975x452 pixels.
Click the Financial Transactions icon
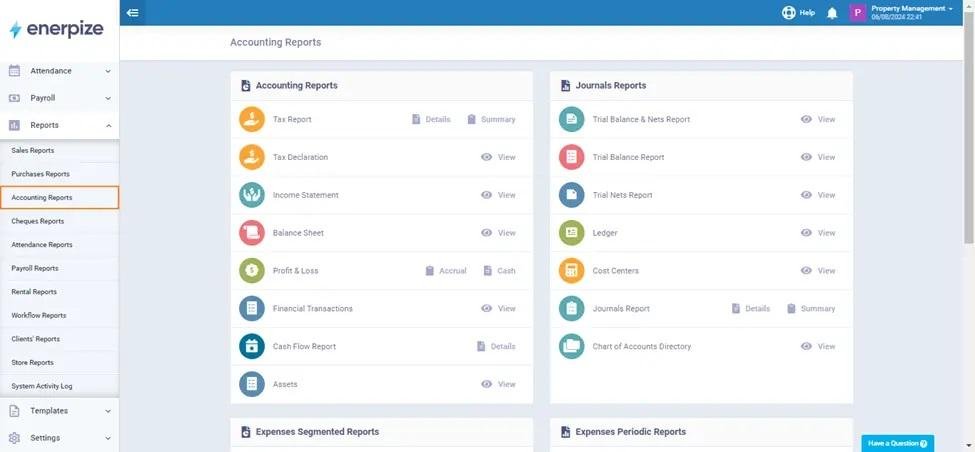[252, 308]
